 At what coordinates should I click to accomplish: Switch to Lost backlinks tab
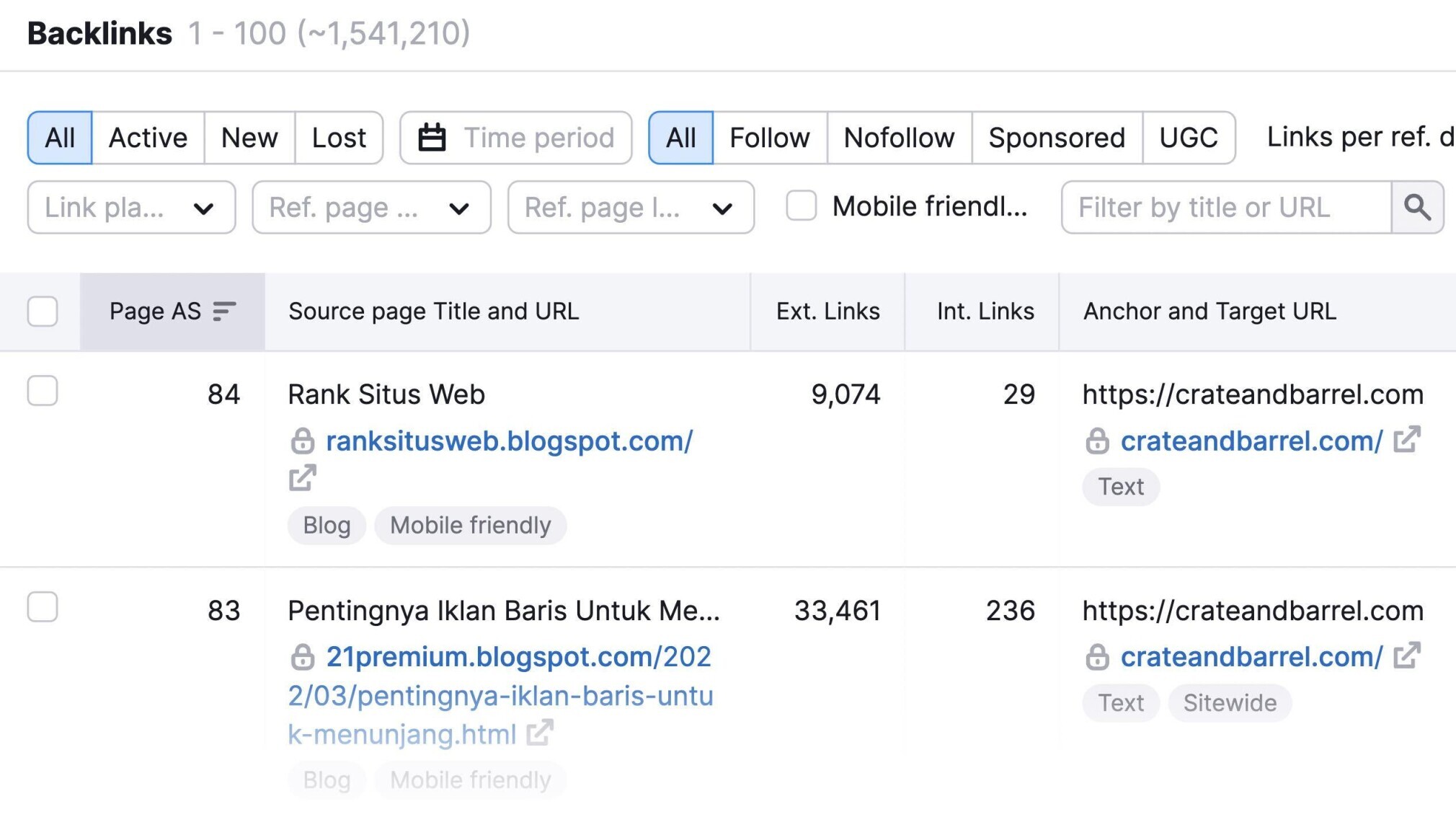[339, 138]
